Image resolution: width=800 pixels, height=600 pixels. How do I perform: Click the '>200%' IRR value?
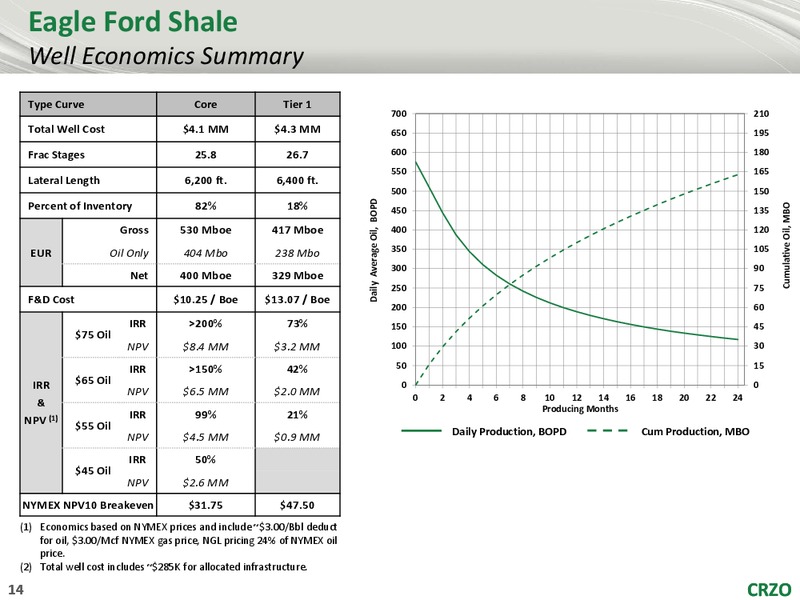coord(206,323)
